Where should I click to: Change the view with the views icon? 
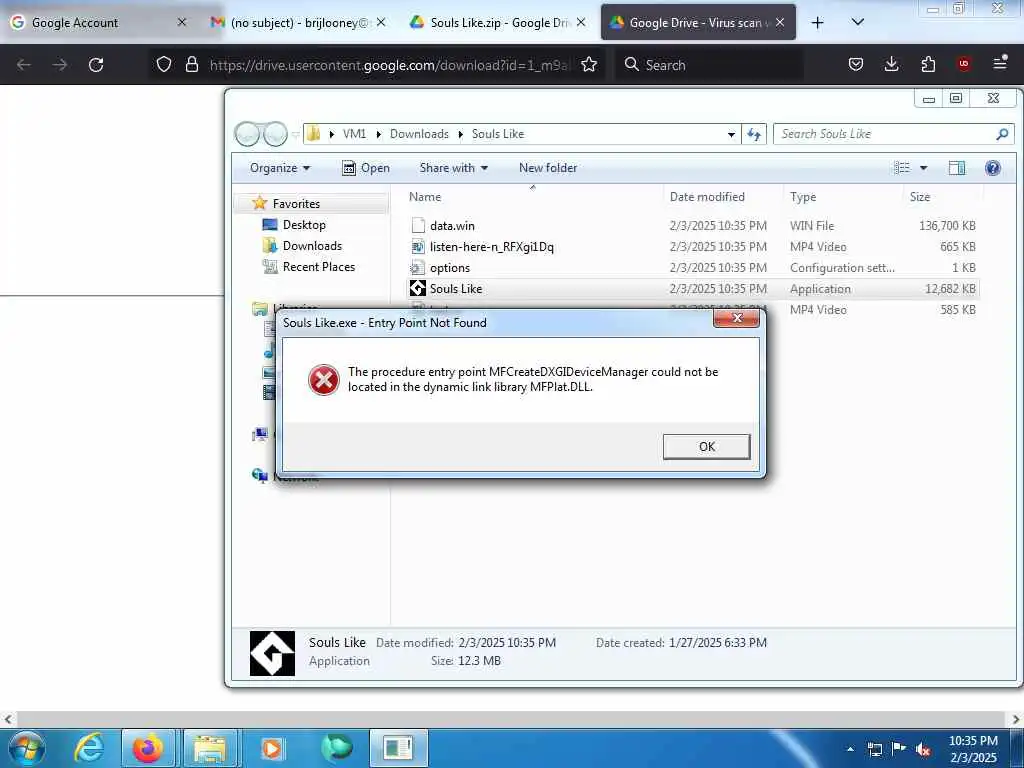click(902, 168)
